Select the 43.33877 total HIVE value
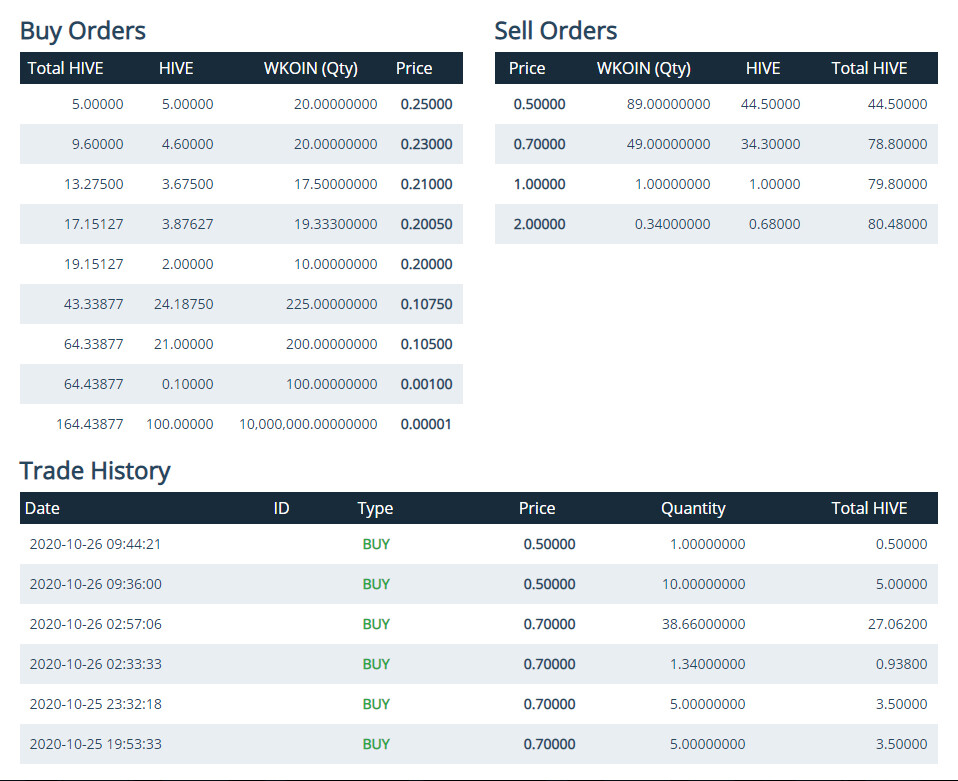The image size is (958, 781). click(x=93, y=304)
